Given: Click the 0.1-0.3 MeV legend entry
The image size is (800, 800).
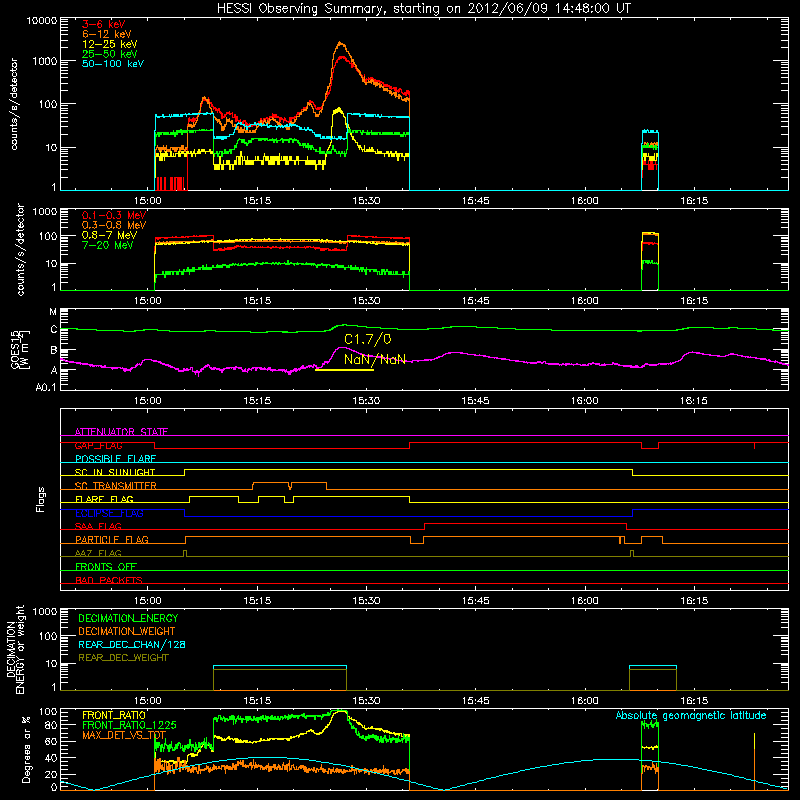Looking at the screenshot, I should (114, 215).
